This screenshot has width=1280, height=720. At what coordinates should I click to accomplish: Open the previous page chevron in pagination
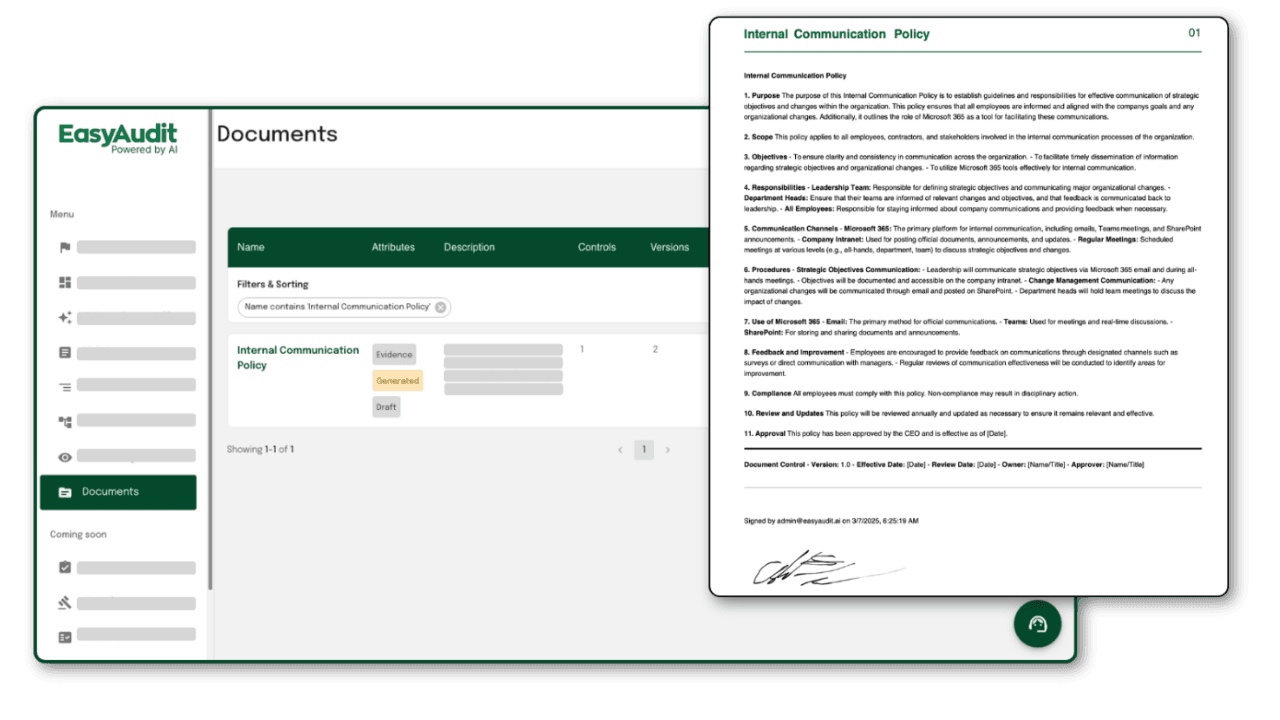[x=620, y=450]
